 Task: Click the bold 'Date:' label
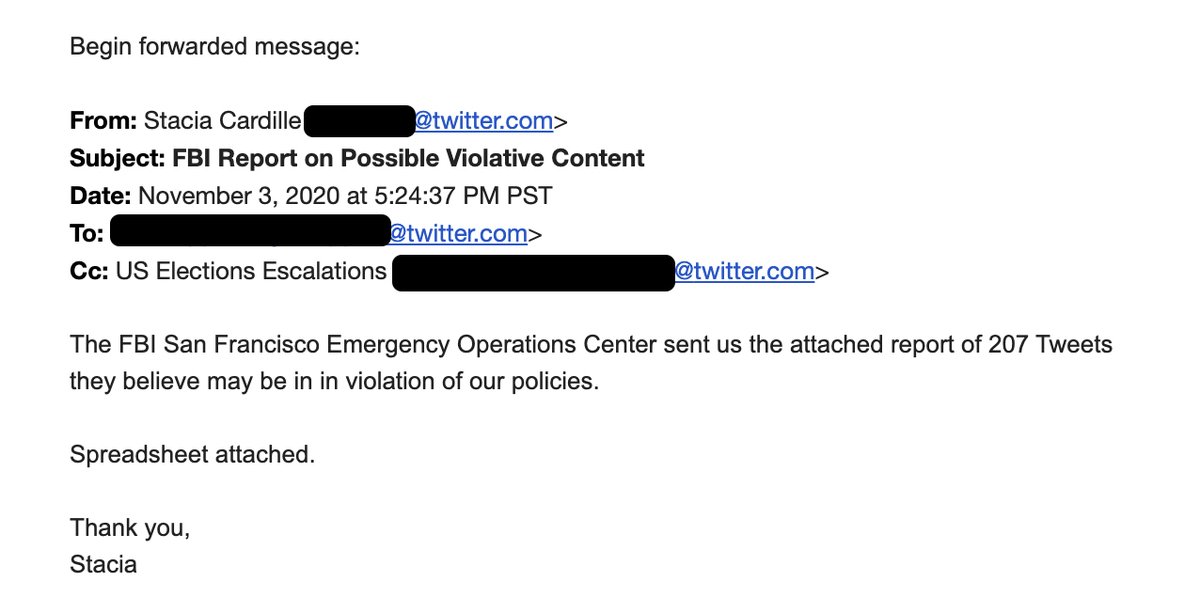tap(100, 196)
